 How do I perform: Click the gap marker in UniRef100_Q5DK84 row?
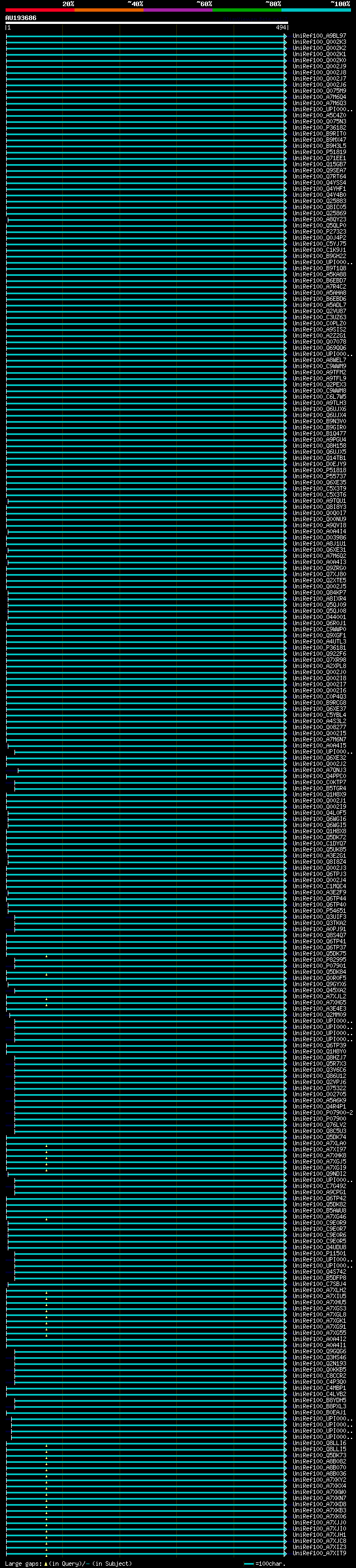coord(46,975)
